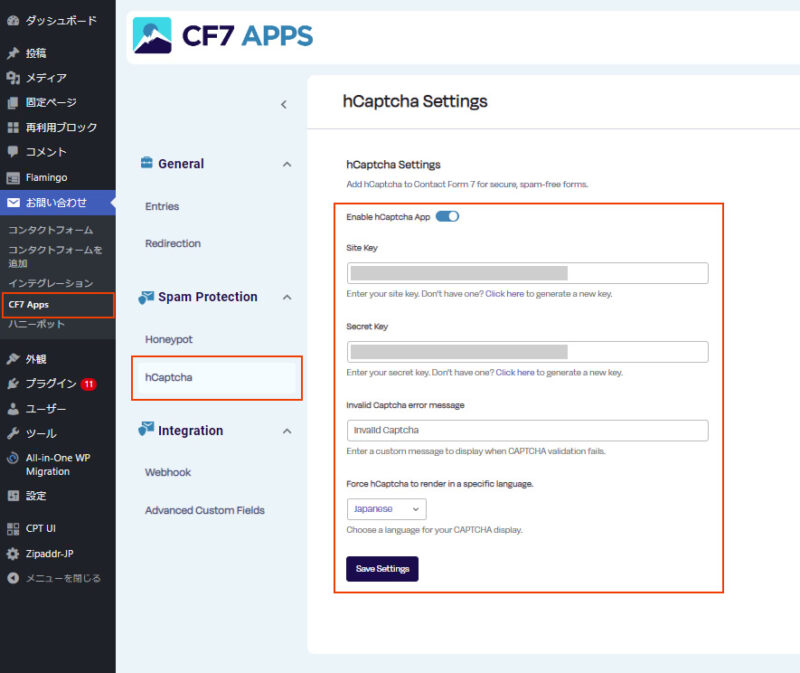Click the Dashboard icon in WordPress sidebar
The height and width of the screenshot is (673, 800).
[13, 20]
